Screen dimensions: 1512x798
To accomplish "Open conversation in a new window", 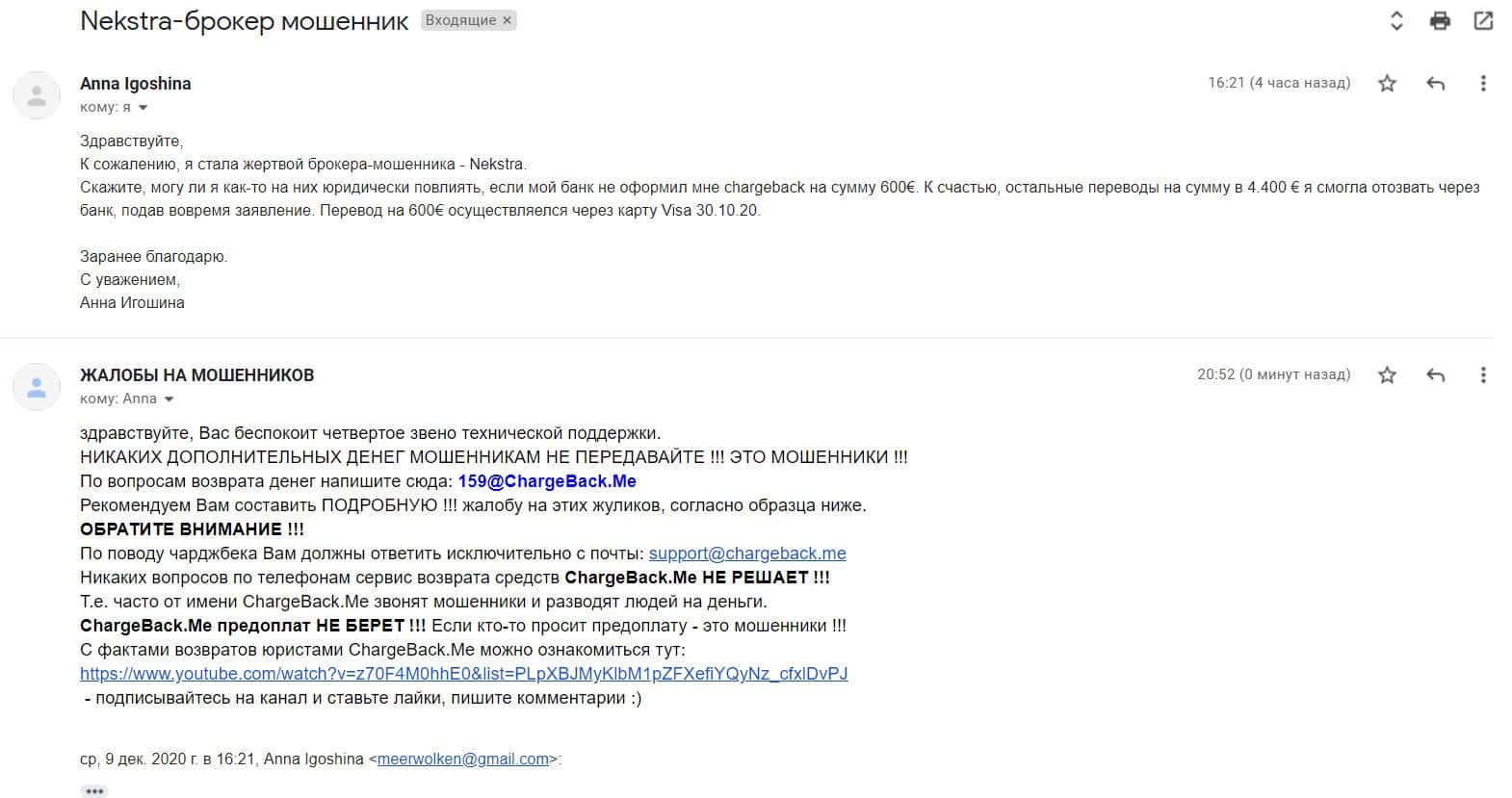I will pos(1483,20).
